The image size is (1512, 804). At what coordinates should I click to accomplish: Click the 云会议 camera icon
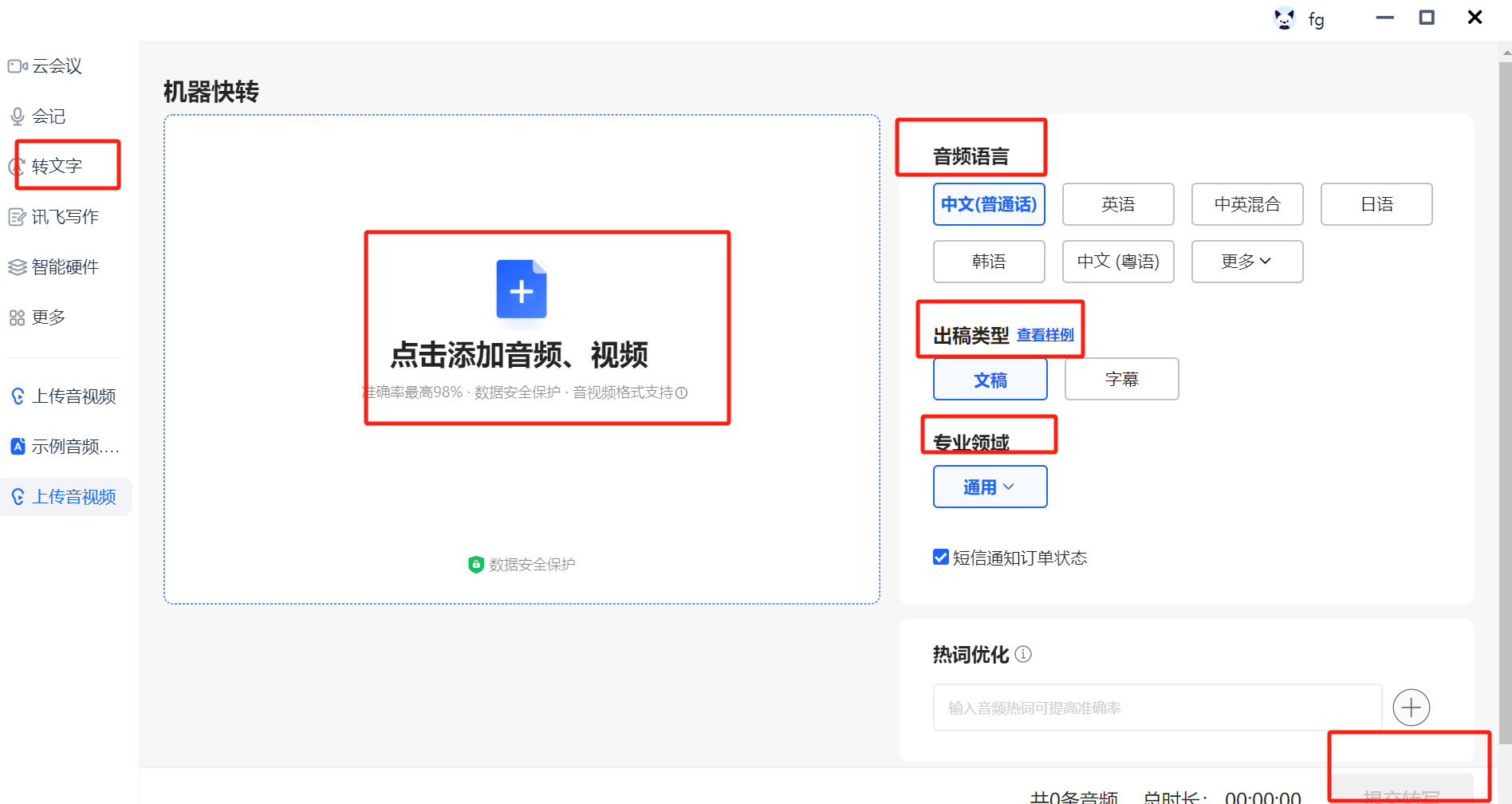point(18,66)
